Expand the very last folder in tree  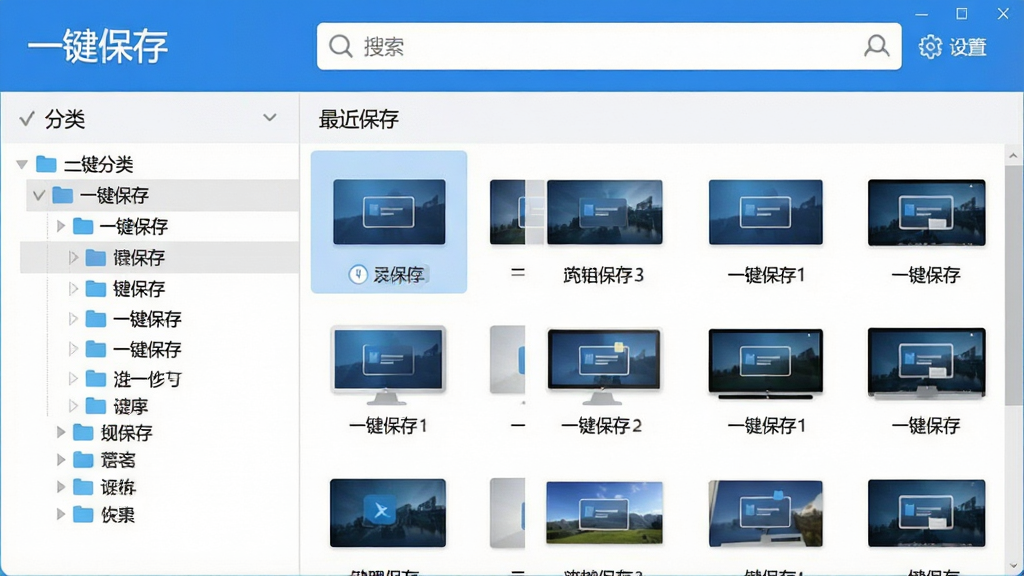tap(61, 515)
